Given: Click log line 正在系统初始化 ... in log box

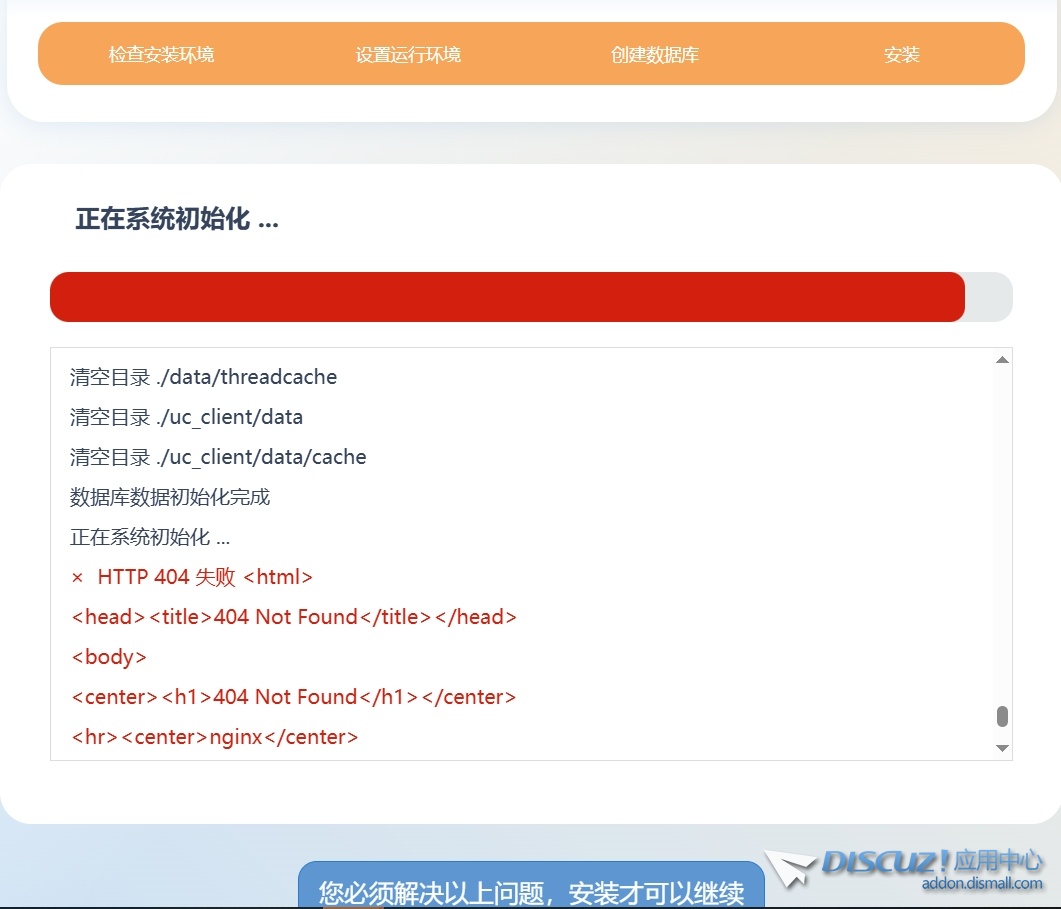Looking at the screenshot, I should coord(150,537).
